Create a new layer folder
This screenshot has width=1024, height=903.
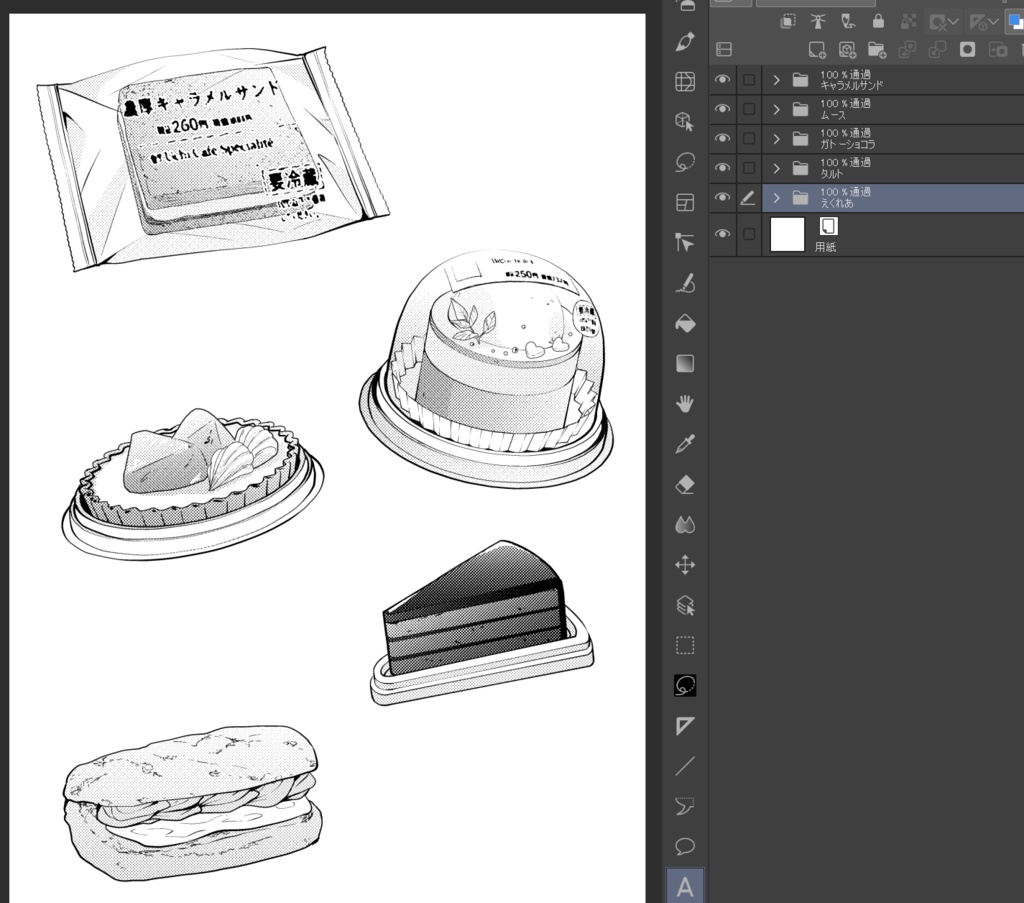click(x=877, y=50)
